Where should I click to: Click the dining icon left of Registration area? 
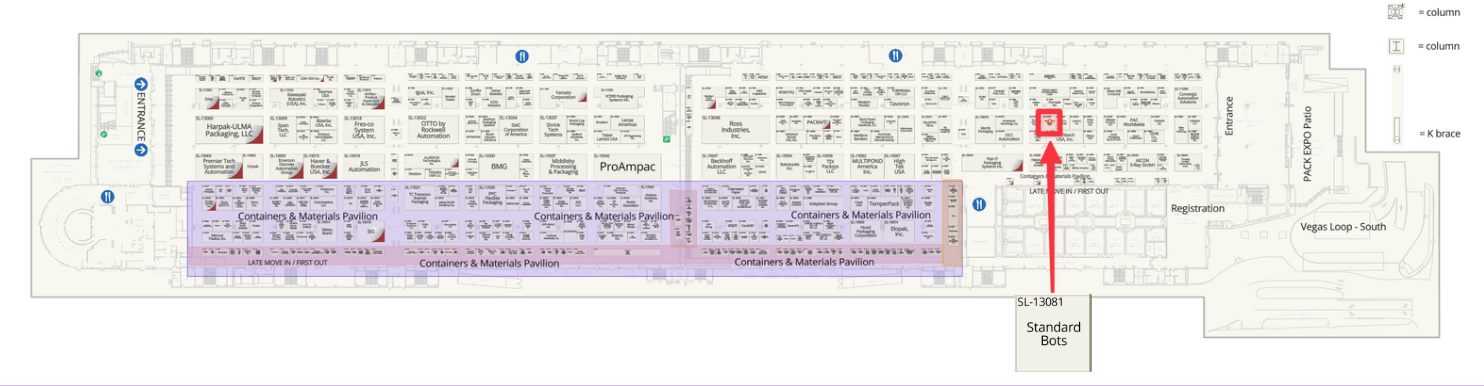coord(980,205)
